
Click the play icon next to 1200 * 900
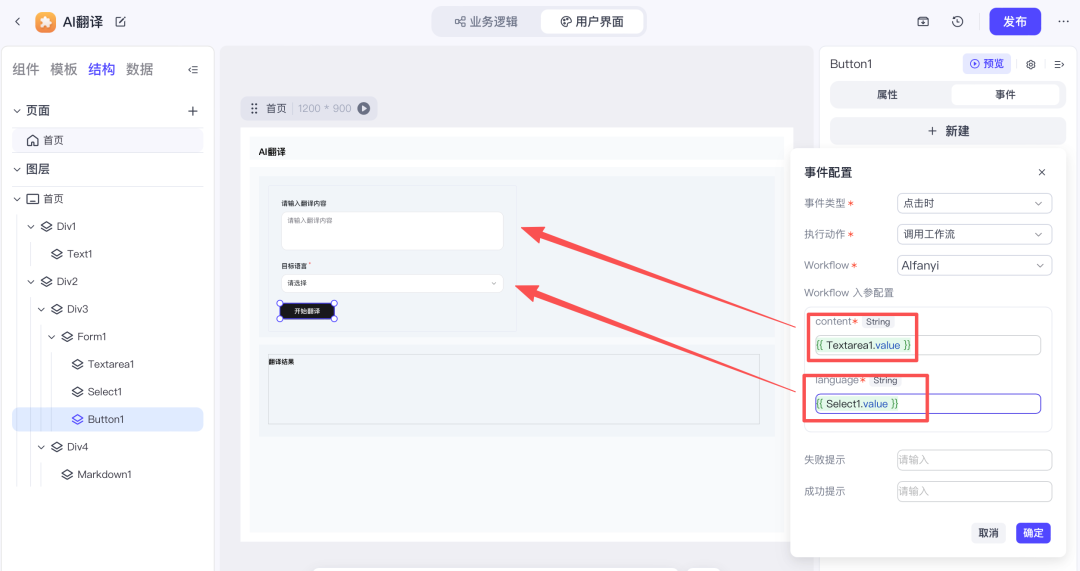click(364, 108)
